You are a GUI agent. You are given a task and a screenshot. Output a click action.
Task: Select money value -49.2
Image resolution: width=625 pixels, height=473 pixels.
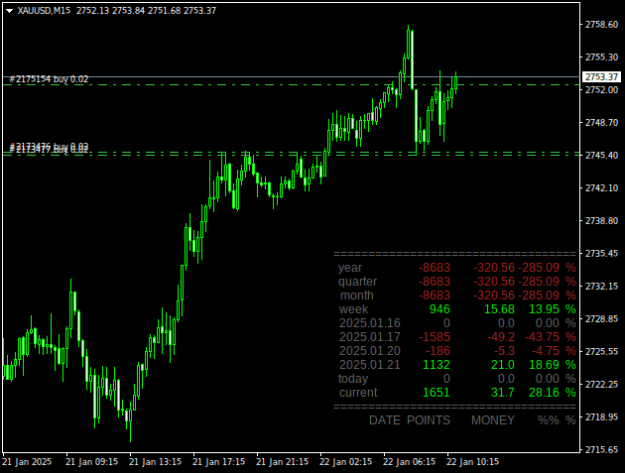[x=501, y=337]
